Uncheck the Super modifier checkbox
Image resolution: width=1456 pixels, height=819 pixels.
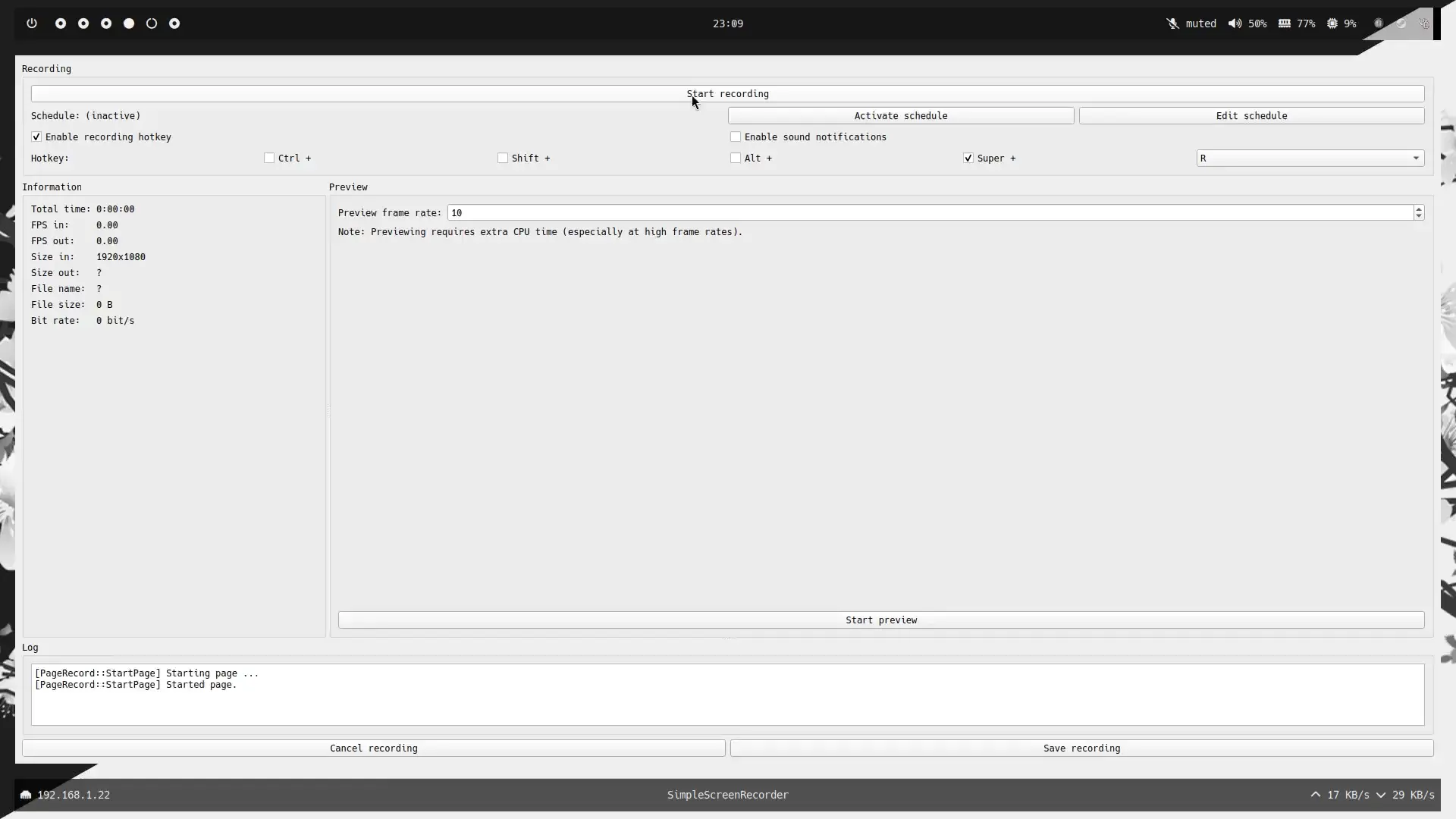coord(968,158)
